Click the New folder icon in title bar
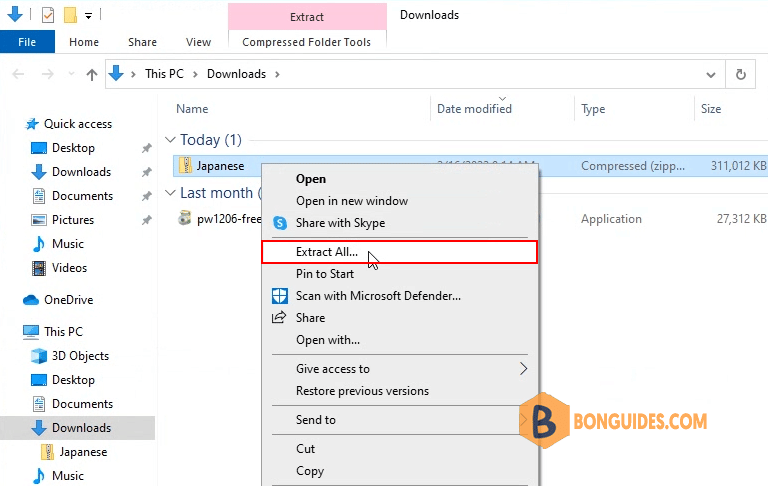Viewport: 768px width, 486px height. 70,15
